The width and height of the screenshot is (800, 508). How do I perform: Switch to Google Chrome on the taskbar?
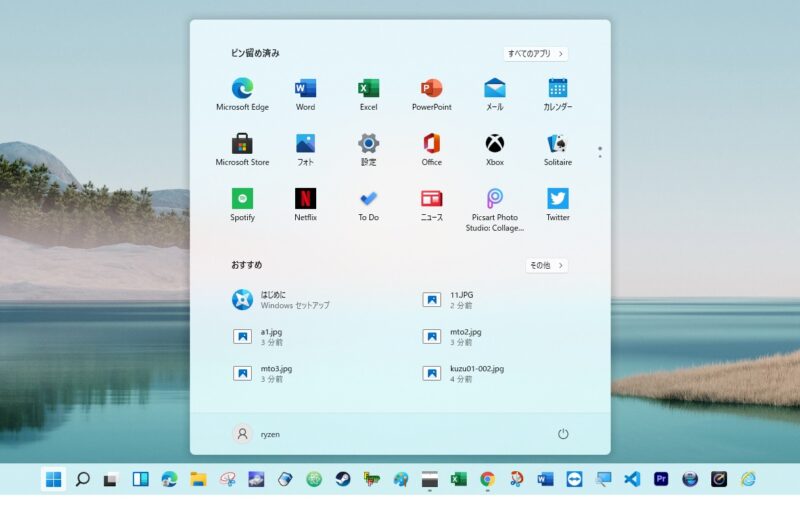click(487, 479)
